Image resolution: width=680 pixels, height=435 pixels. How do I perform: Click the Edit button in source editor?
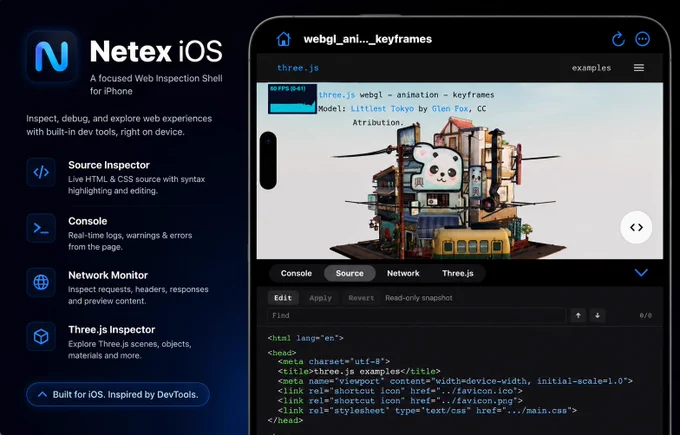click(x=283, y=298)
